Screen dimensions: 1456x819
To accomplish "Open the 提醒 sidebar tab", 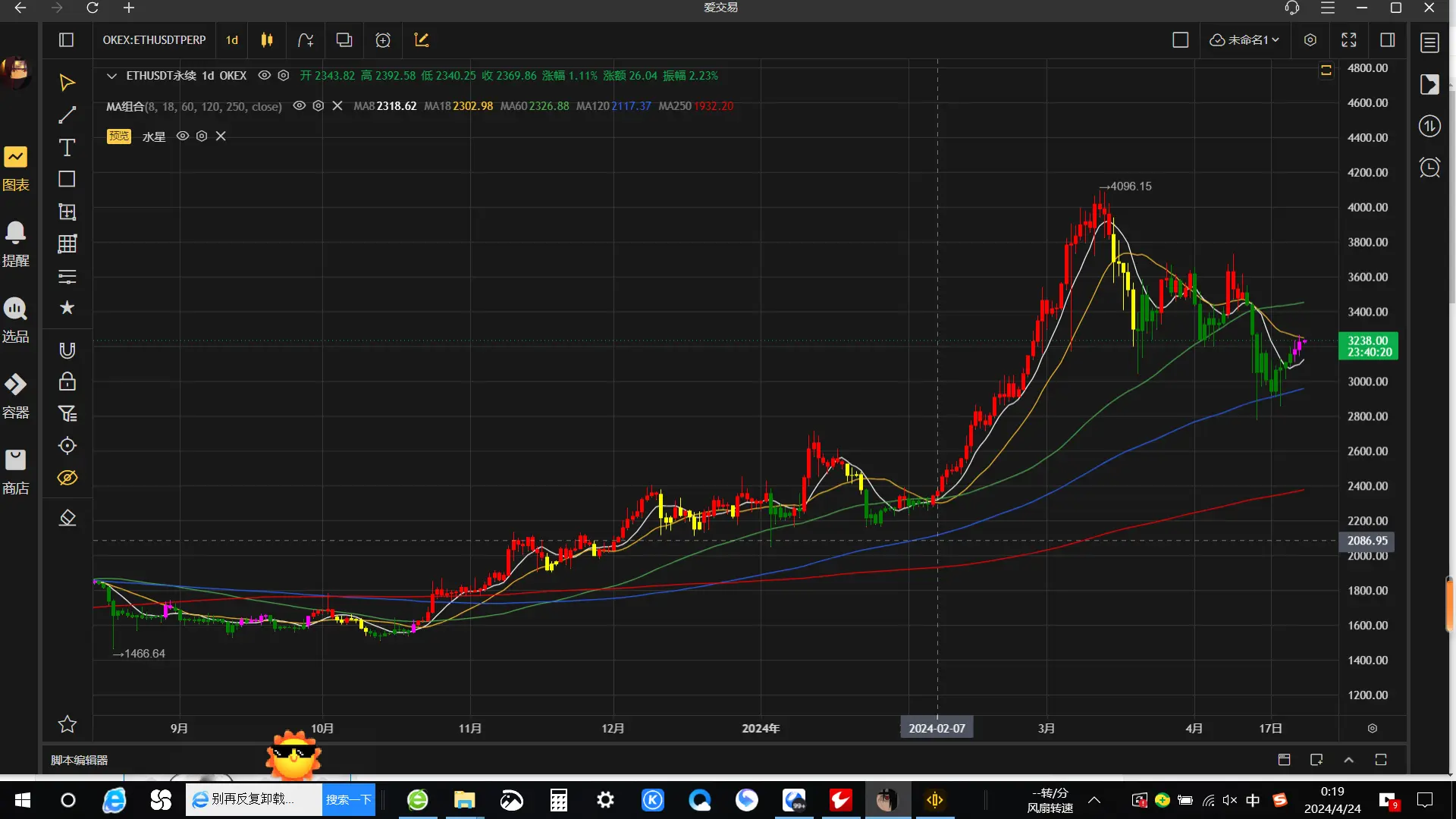I will pos(15,243).
